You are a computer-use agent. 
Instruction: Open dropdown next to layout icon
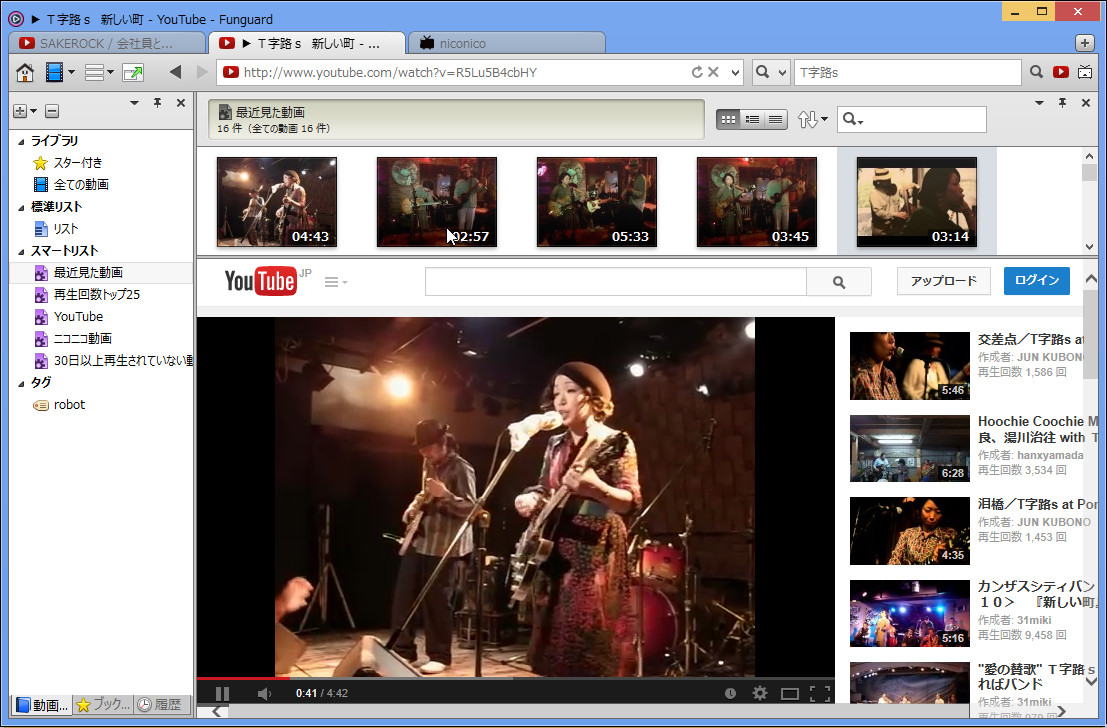click(110, 73)
